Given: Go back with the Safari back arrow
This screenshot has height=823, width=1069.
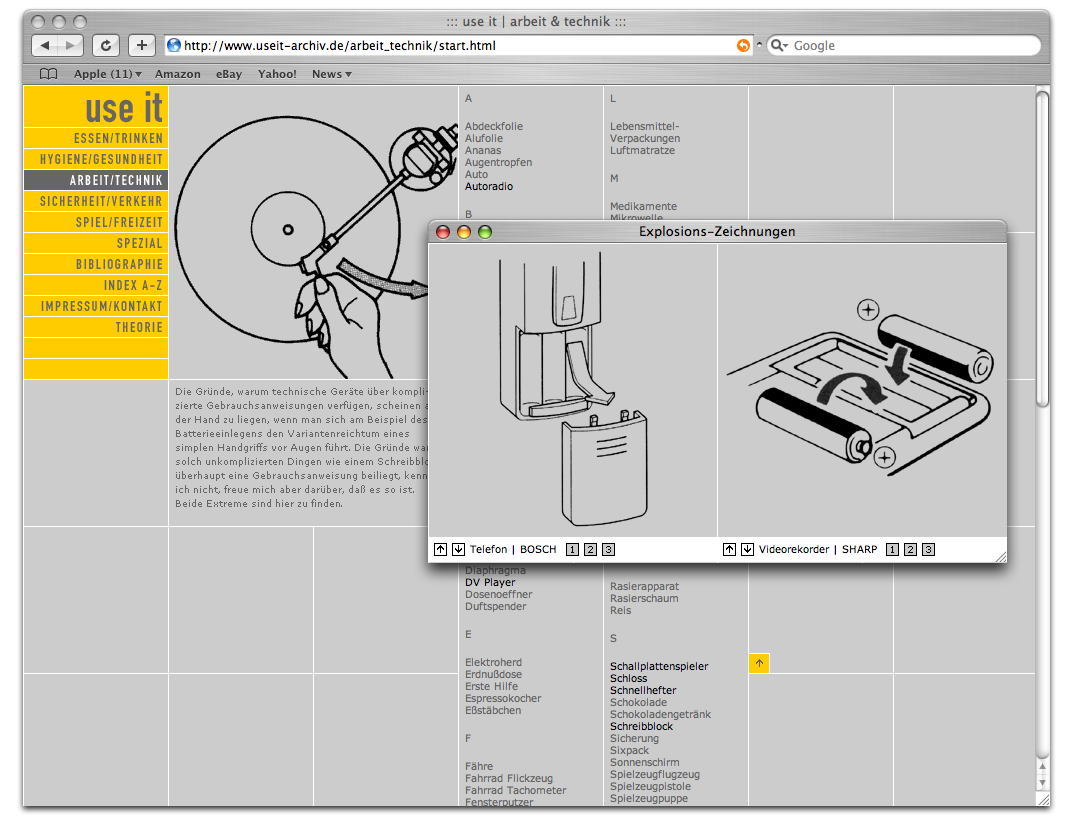Looking at the screenshot, I should [x=45, y=46].
